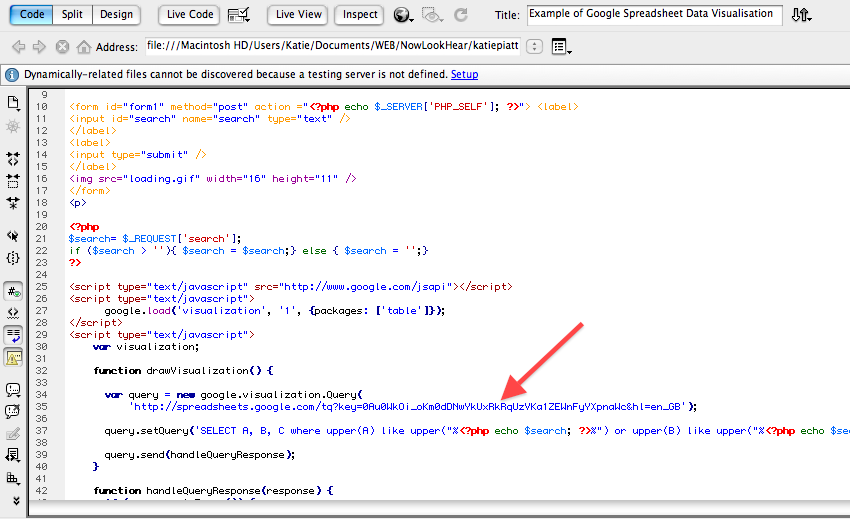Click the browser Back arrow icon
Viewport: 850px width, 519px height.
point(18,47)
